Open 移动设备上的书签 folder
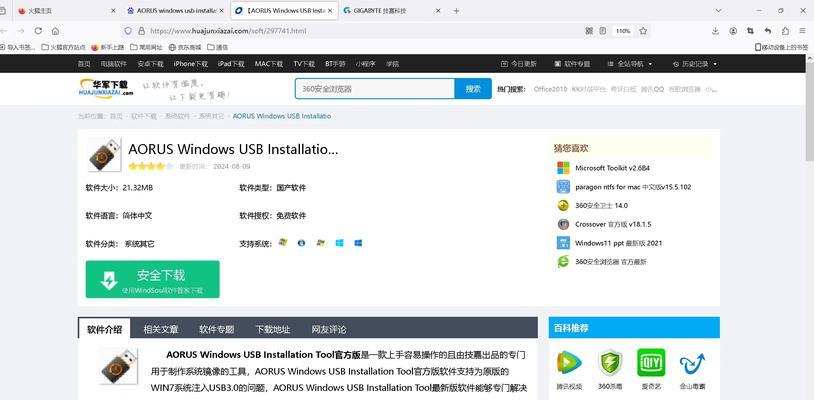The image size is (814, 400). click(x=782, y=47)
